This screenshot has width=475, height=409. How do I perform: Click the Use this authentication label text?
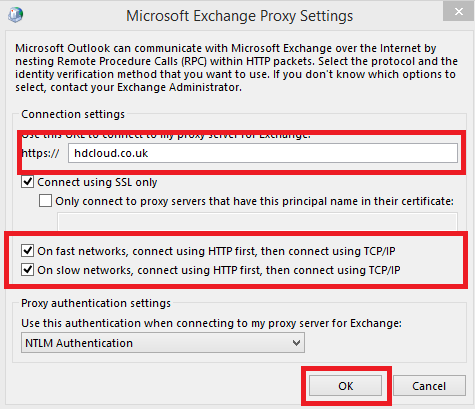(211, 323)
